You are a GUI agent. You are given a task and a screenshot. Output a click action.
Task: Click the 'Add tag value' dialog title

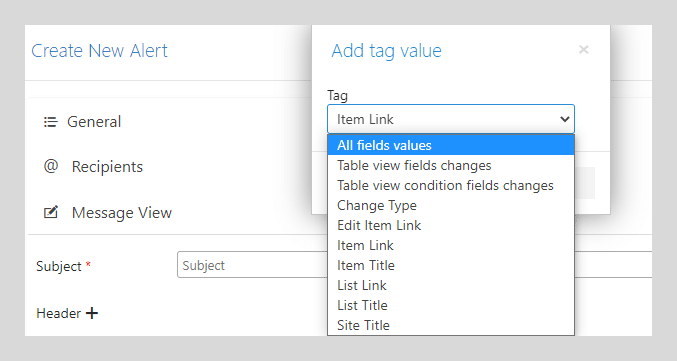tap(386, 51)
